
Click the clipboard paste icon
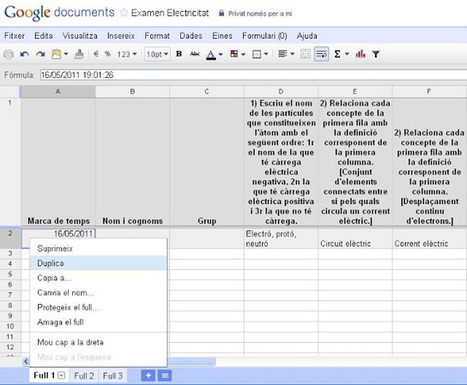(56, 54)
